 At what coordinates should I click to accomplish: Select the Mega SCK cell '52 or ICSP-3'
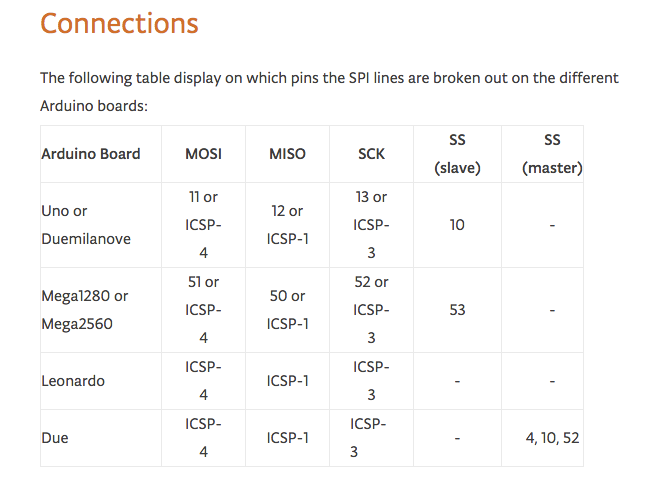(371, 310)
